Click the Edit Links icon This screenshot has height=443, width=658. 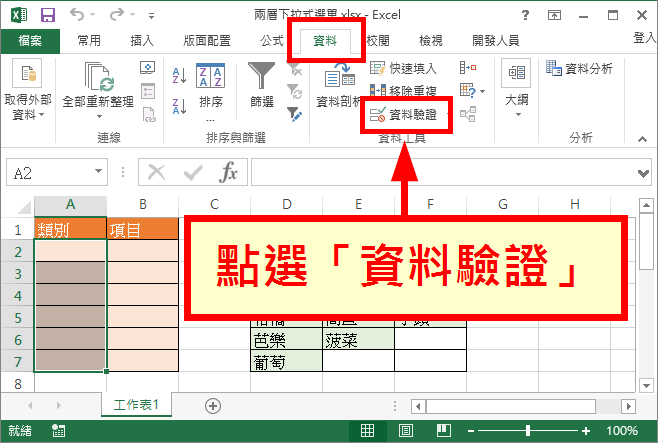pos(149,115)
